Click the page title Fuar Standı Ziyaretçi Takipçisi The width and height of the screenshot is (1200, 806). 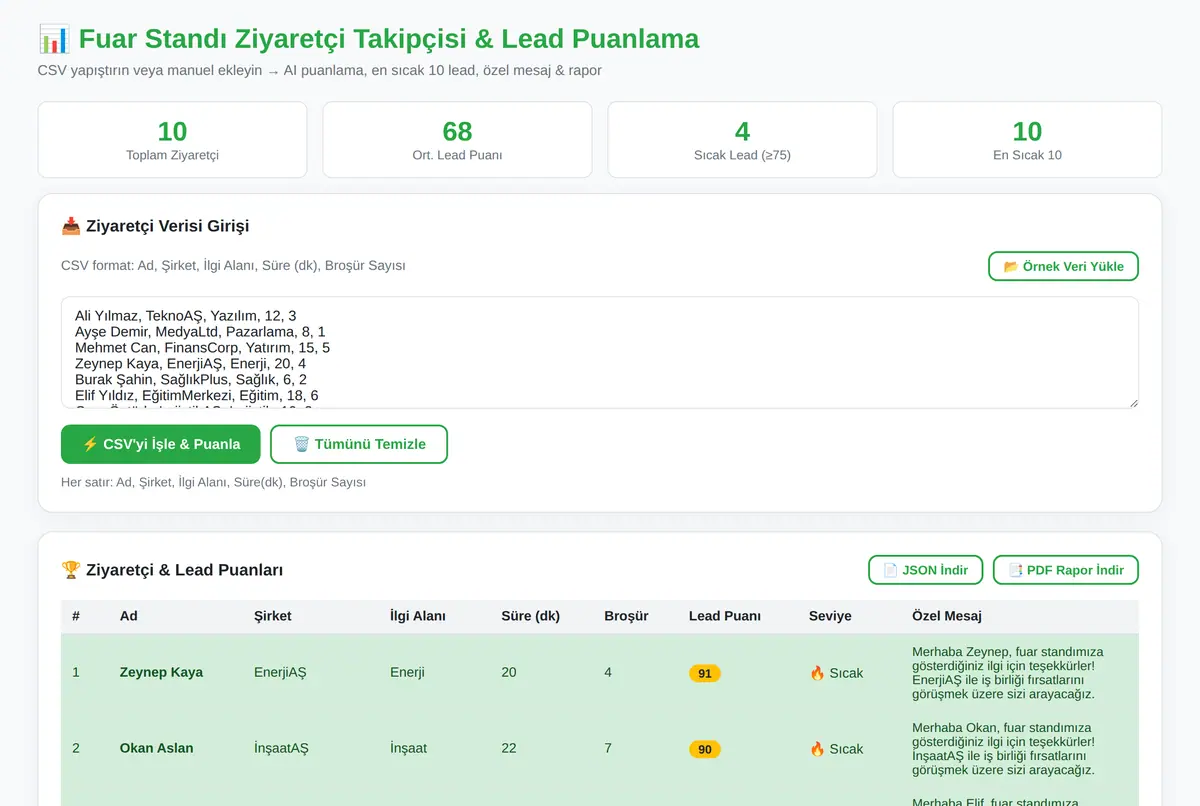point(389,40)
